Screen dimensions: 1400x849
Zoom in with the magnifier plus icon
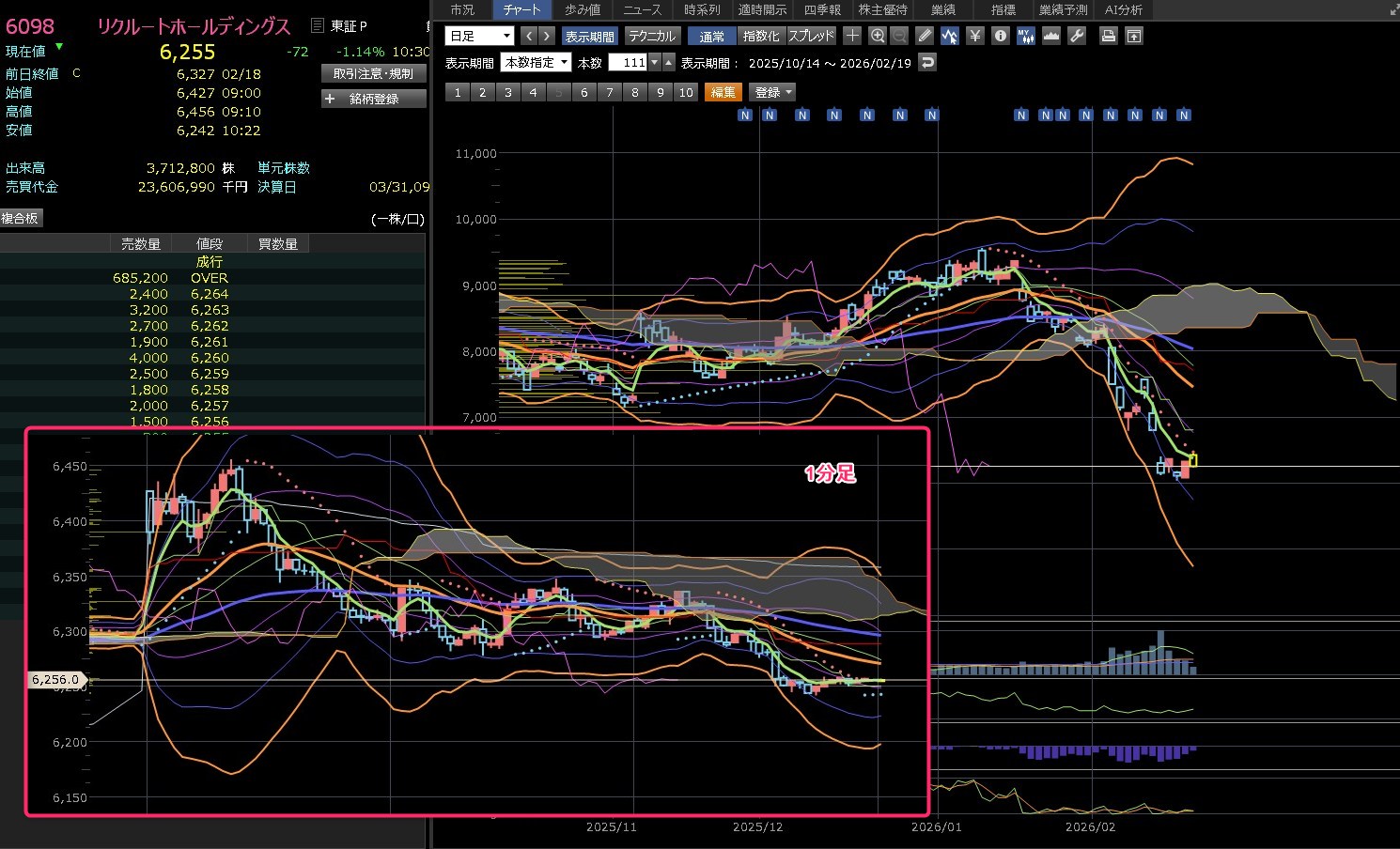pos(878,36)
